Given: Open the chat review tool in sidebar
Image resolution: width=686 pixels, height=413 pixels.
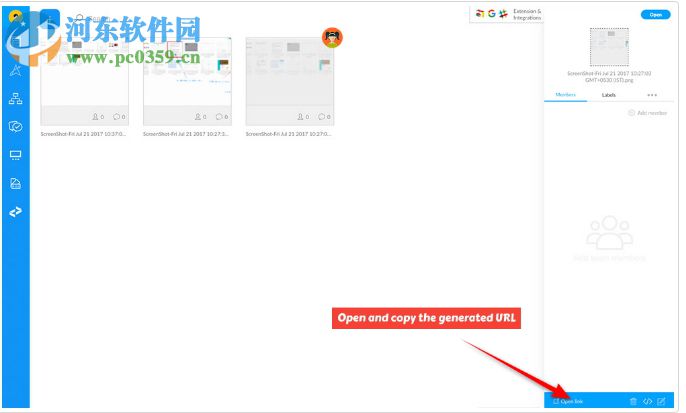Looking at the screenshot, I should click(x=15, y=127).
